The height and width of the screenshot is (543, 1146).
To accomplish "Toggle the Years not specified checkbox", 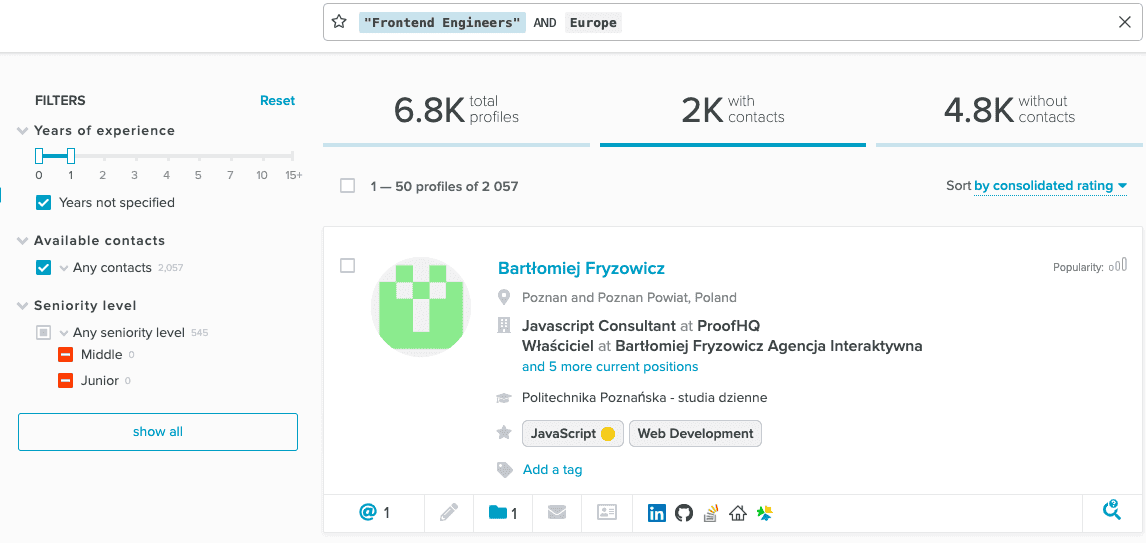I will pyautogui.click(x=43, y=202).
